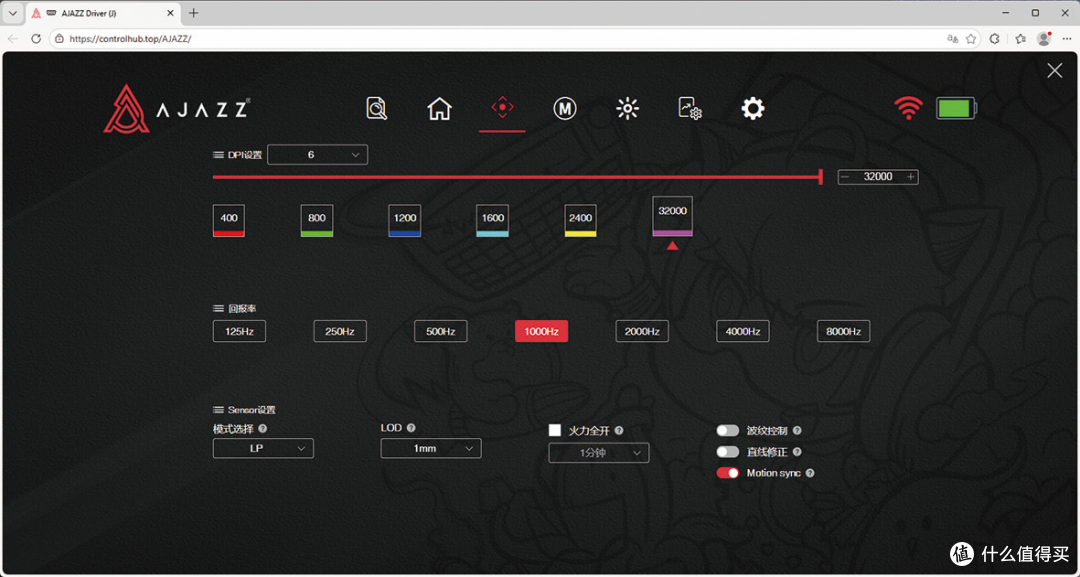Go to the Home icon tab
This screenshot has height=577, width=1080.
click(439, 109)
